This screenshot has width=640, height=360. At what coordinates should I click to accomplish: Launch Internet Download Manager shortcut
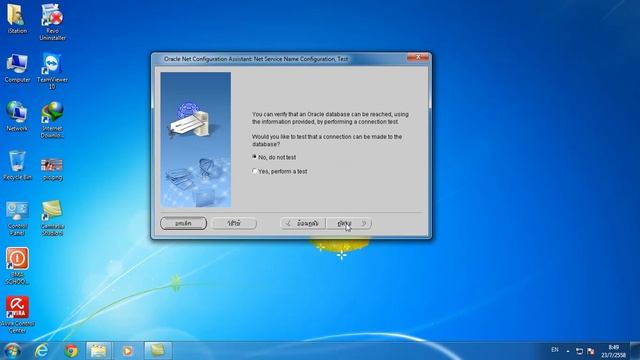click(x=52, y=120)
